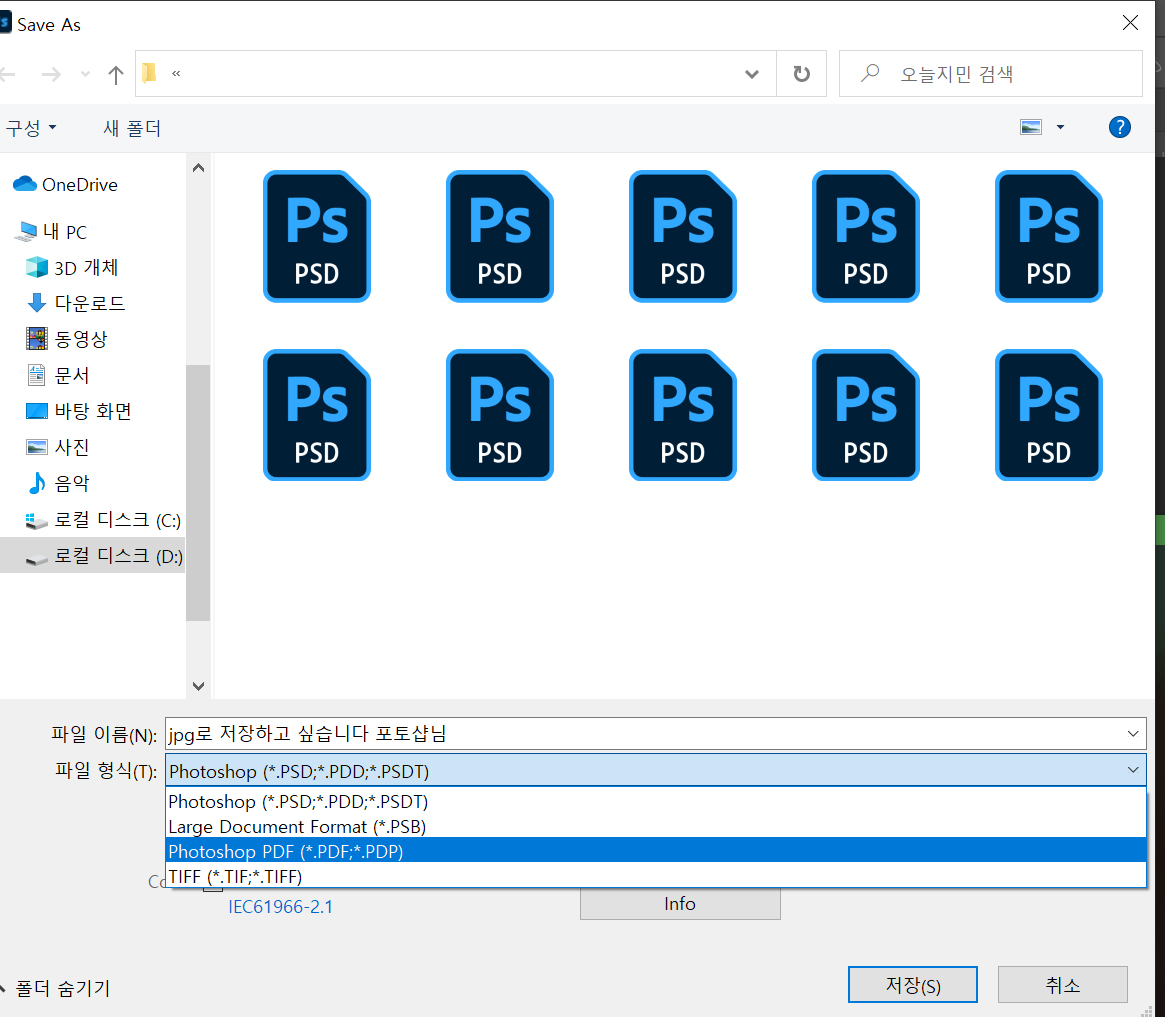Open help with the question mark icon
Image resolution: width=1165 pixels, height=1017 pixels.
pos(1120,127)
